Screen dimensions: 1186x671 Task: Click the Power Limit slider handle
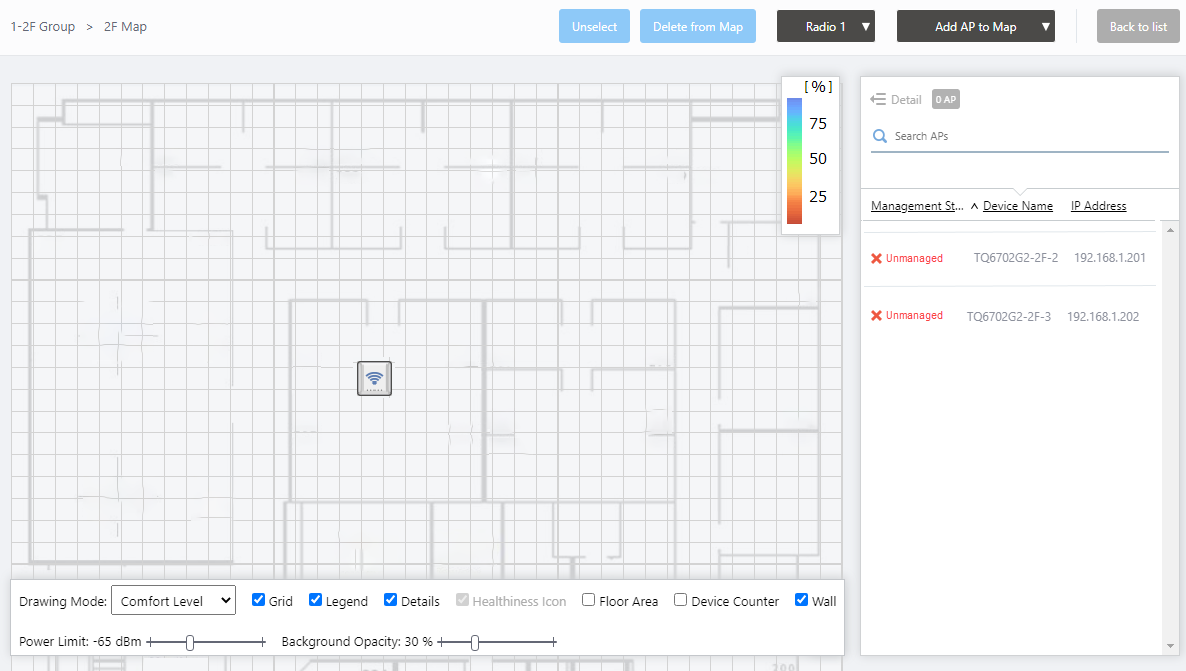(x=190, y=642)
